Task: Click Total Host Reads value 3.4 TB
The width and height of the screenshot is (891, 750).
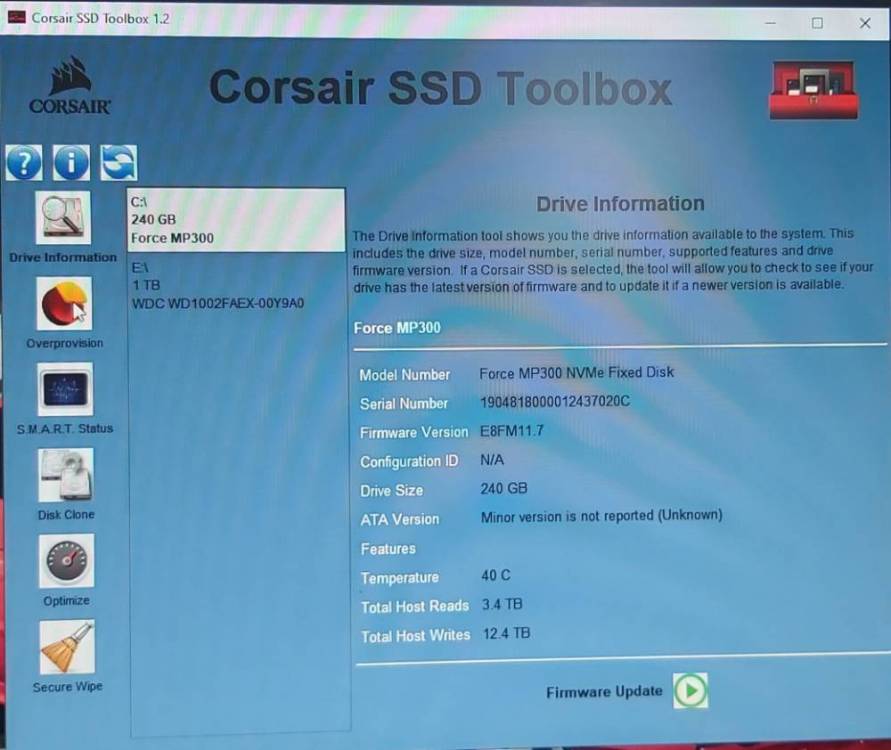Action: (x=502, y=605)
